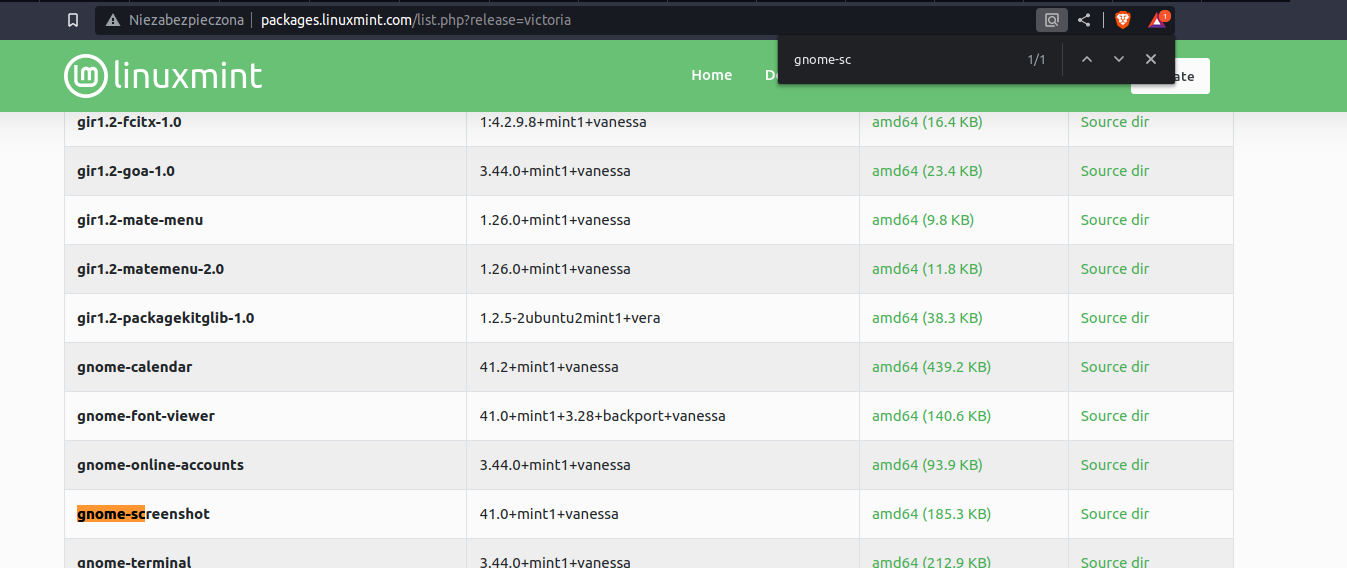The image size is (1347, 568).
Task: Click amd64 (11.8 KB) link
Action: click(x=927, y=269)
